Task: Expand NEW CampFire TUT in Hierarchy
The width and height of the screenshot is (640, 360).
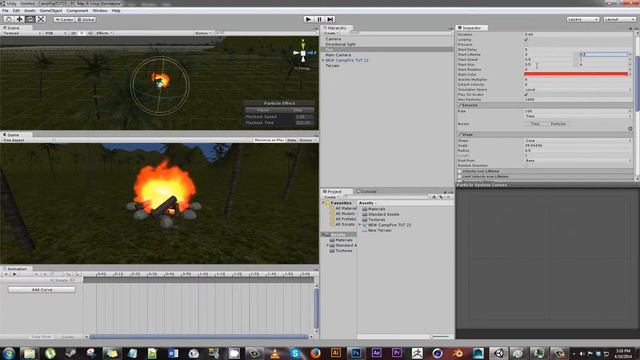Action: point(323,60)
